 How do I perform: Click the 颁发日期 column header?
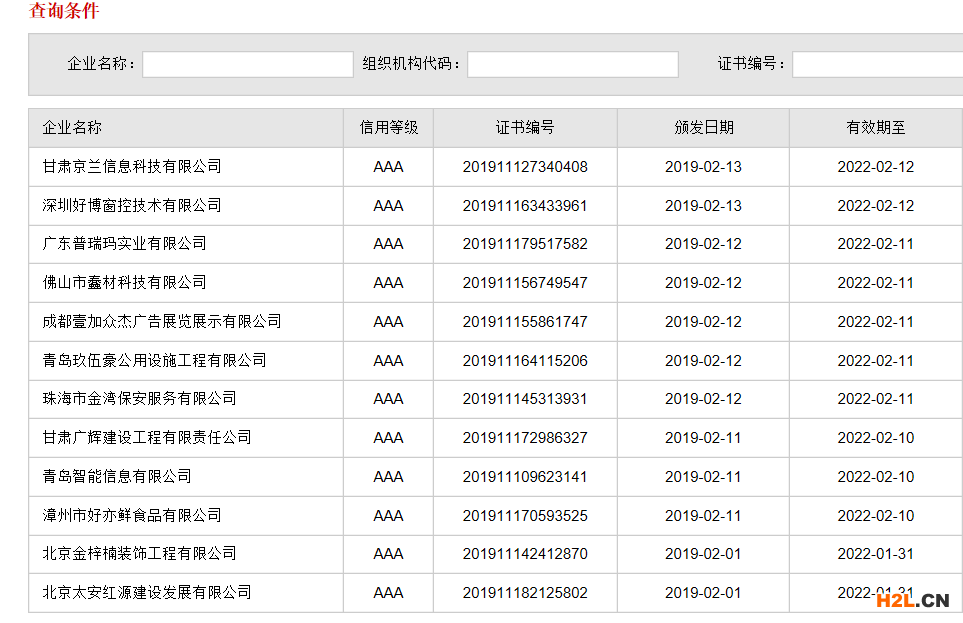click(x=703, y=128)
